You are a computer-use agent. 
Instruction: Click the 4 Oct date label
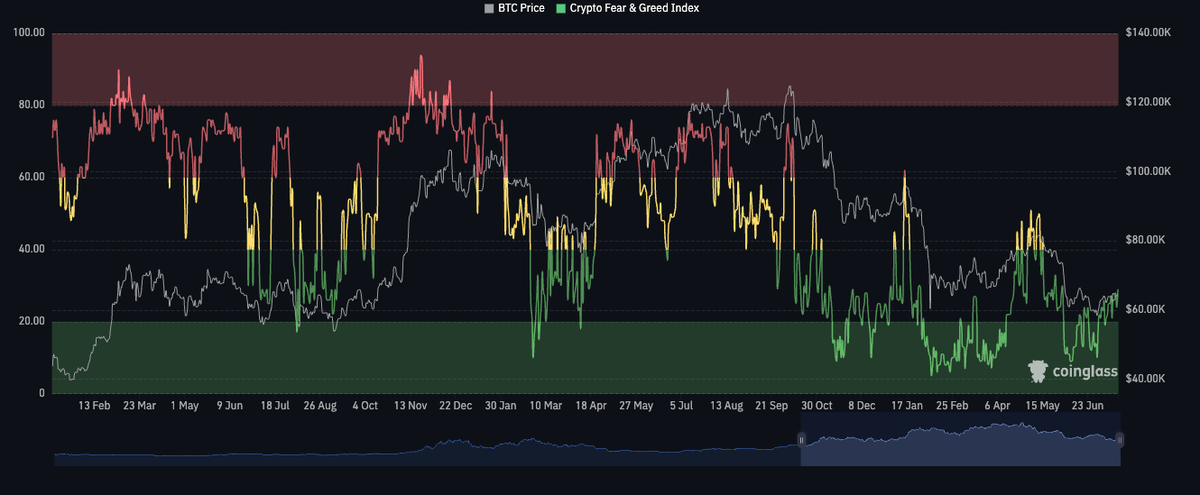[364, 406]
